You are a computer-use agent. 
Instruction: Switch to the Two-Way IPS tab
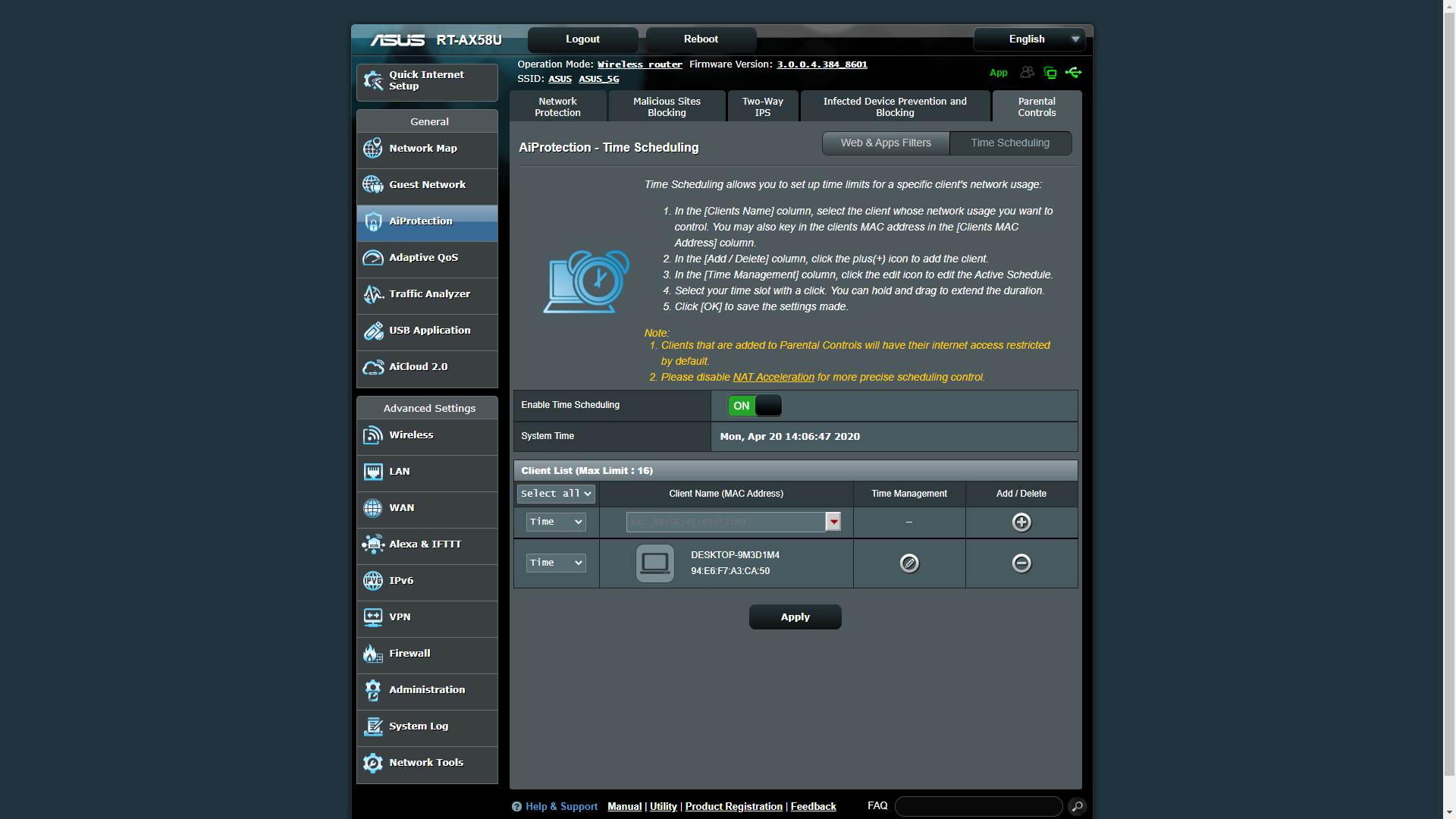point(762,107)
